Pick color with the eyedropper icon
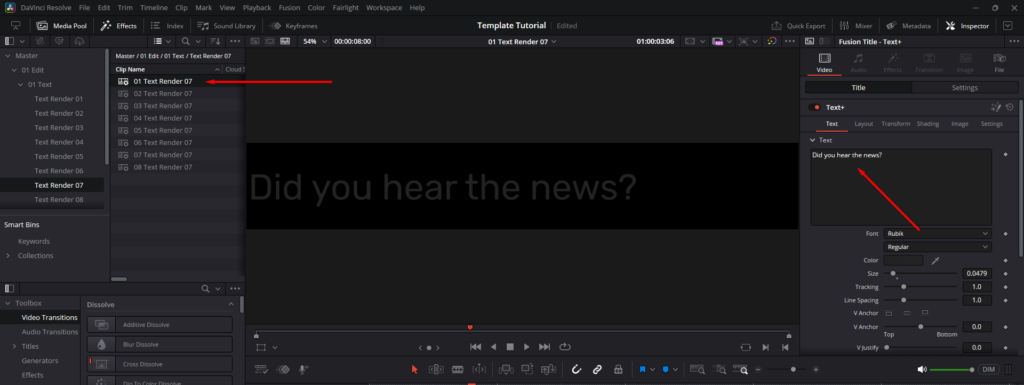 pyautogui.click(x=935, y=260)
